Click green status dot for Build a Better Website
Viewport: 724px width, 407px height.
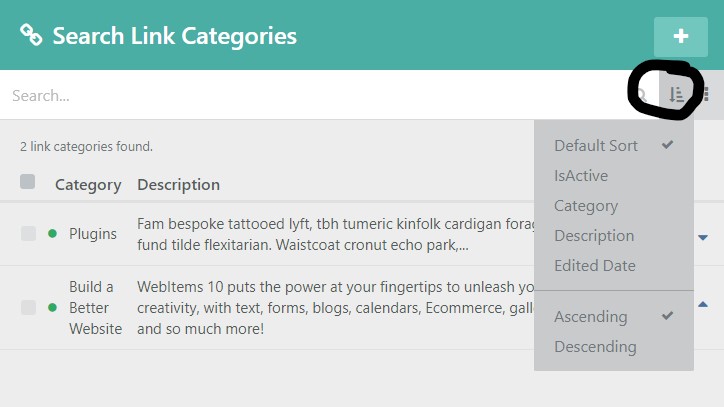[x=52, y=307]
